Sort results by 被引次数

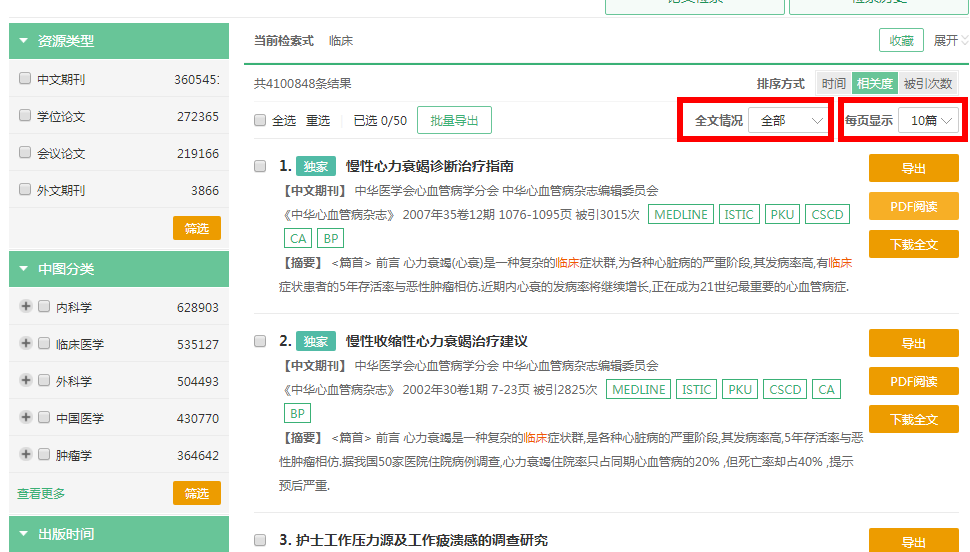coord(927,84)
